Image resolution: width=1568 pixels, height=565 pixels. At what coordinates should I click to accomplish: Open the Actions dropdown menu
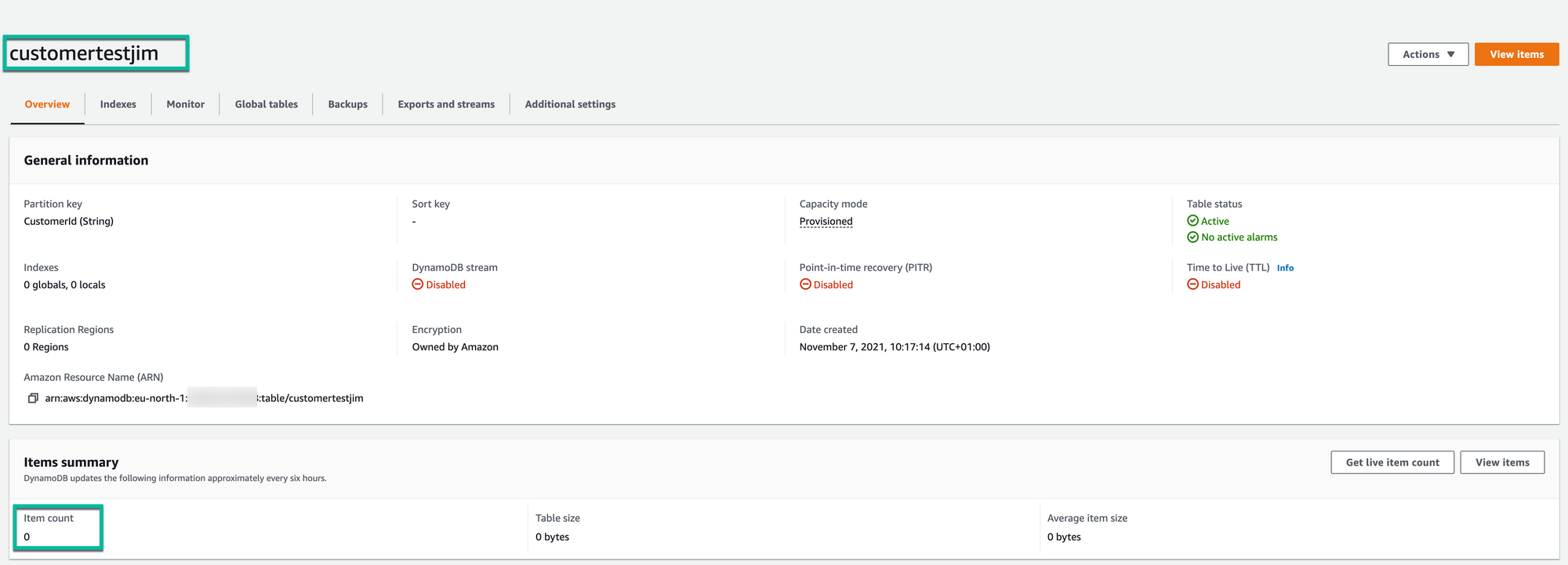pos(1428,54)
